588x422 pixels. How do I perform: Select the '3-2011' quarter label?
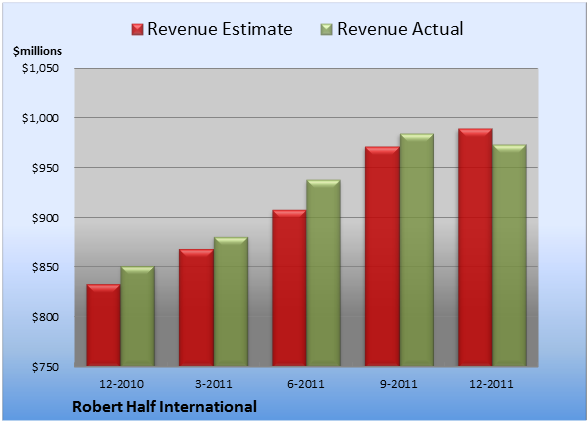[x=214, y=384]
